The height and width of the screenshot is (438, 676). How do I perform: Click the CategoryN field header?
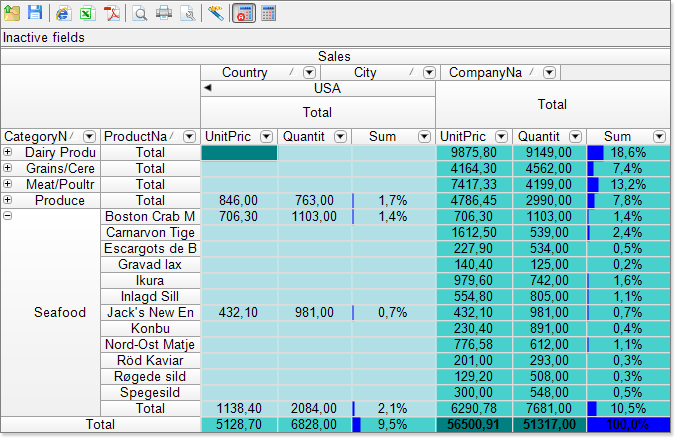(50, 137)
